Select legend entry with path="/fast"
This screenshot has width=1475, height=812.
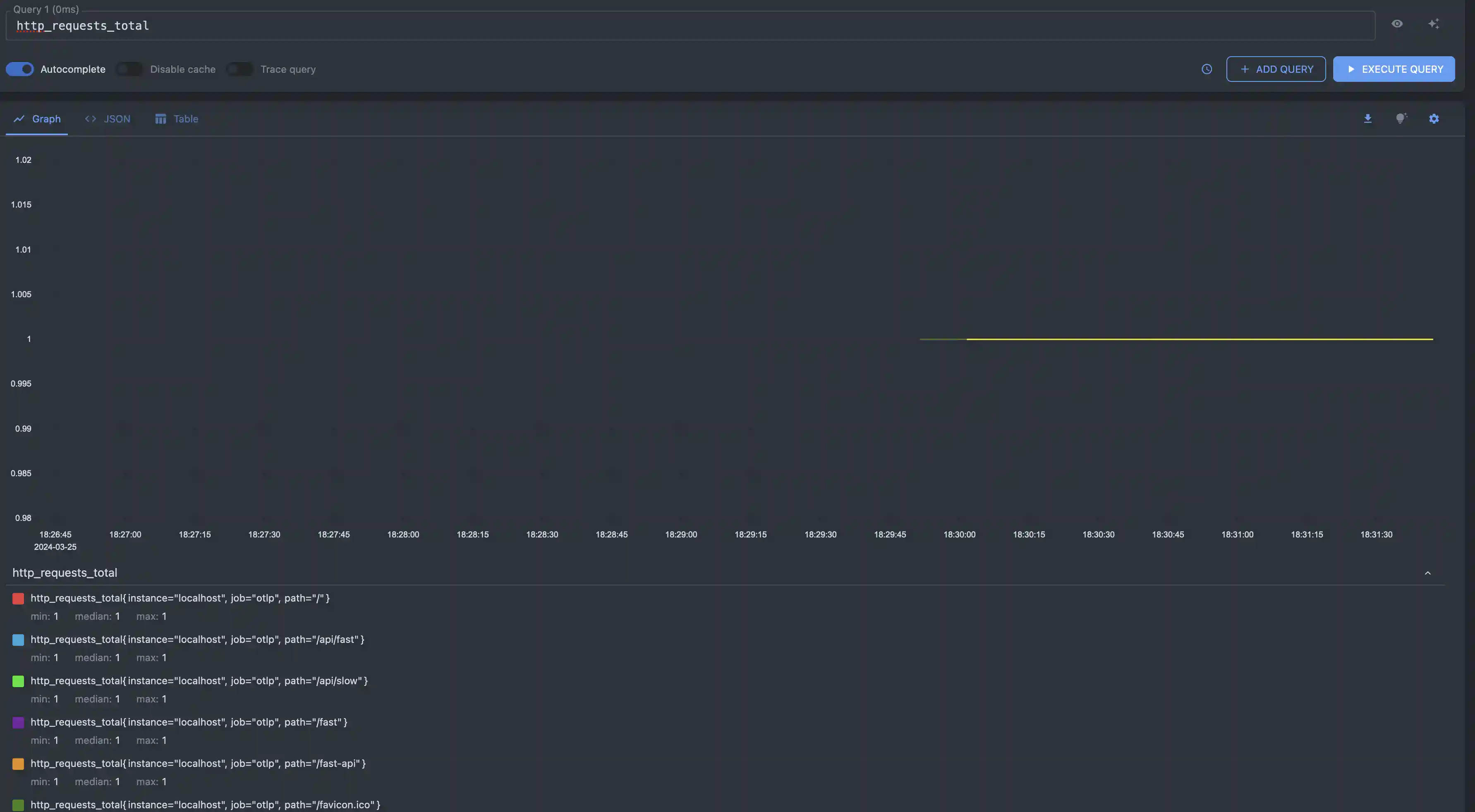(188, 723)
